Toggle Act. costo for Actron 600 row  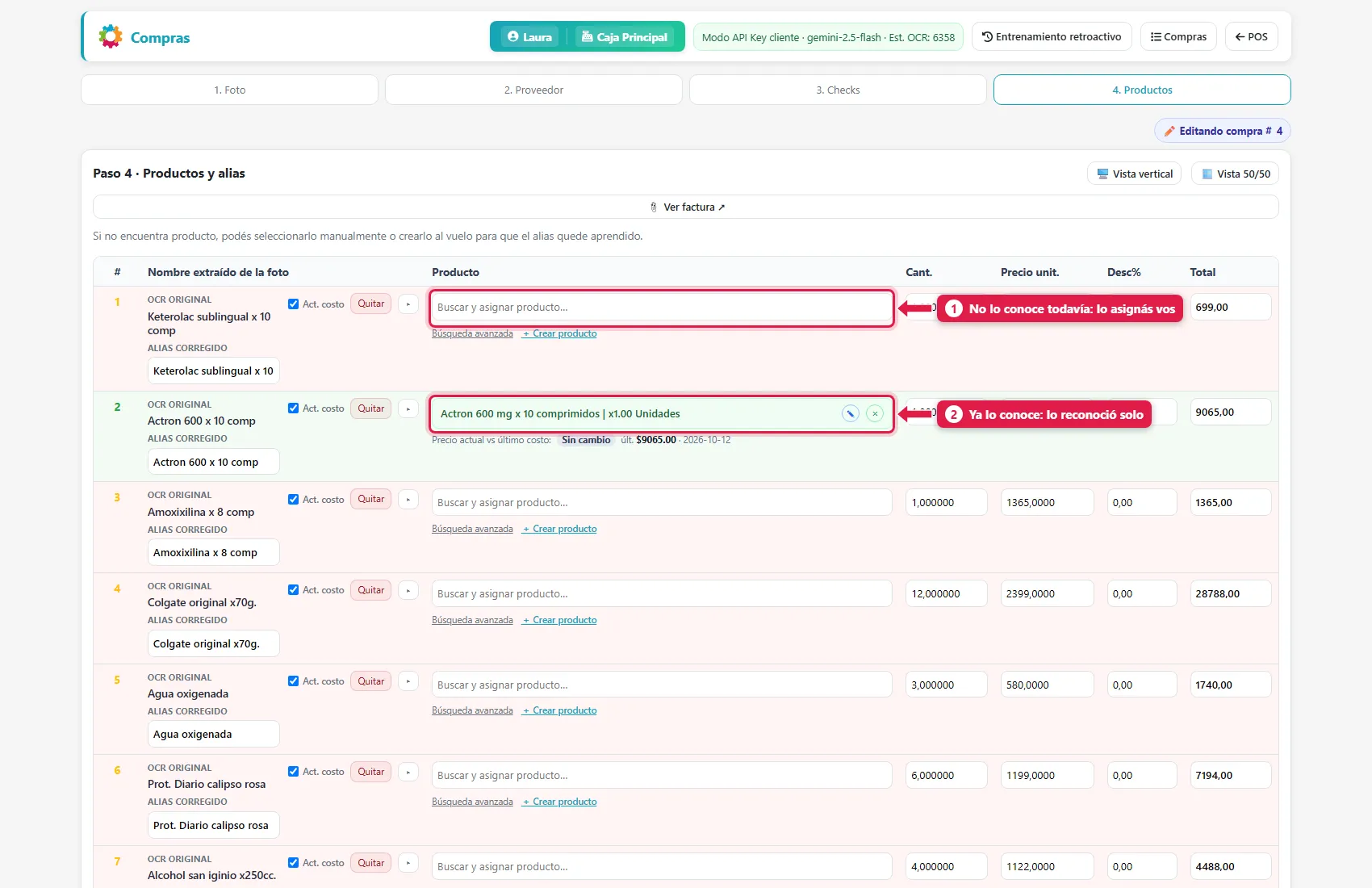(x=293, y=408)
